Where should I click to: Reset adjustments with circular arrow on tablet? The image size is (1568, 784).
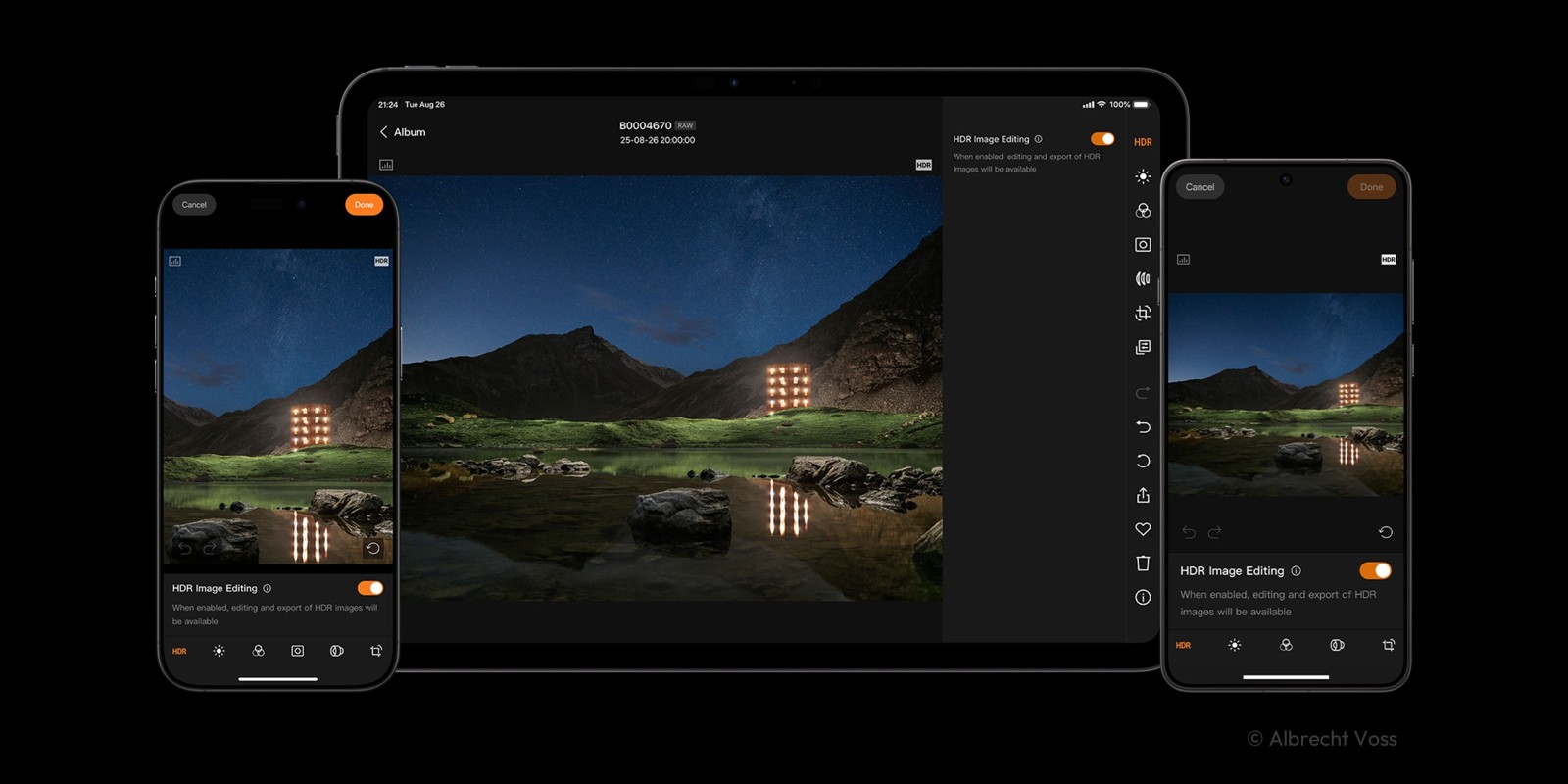click(x=1143, y=461)
